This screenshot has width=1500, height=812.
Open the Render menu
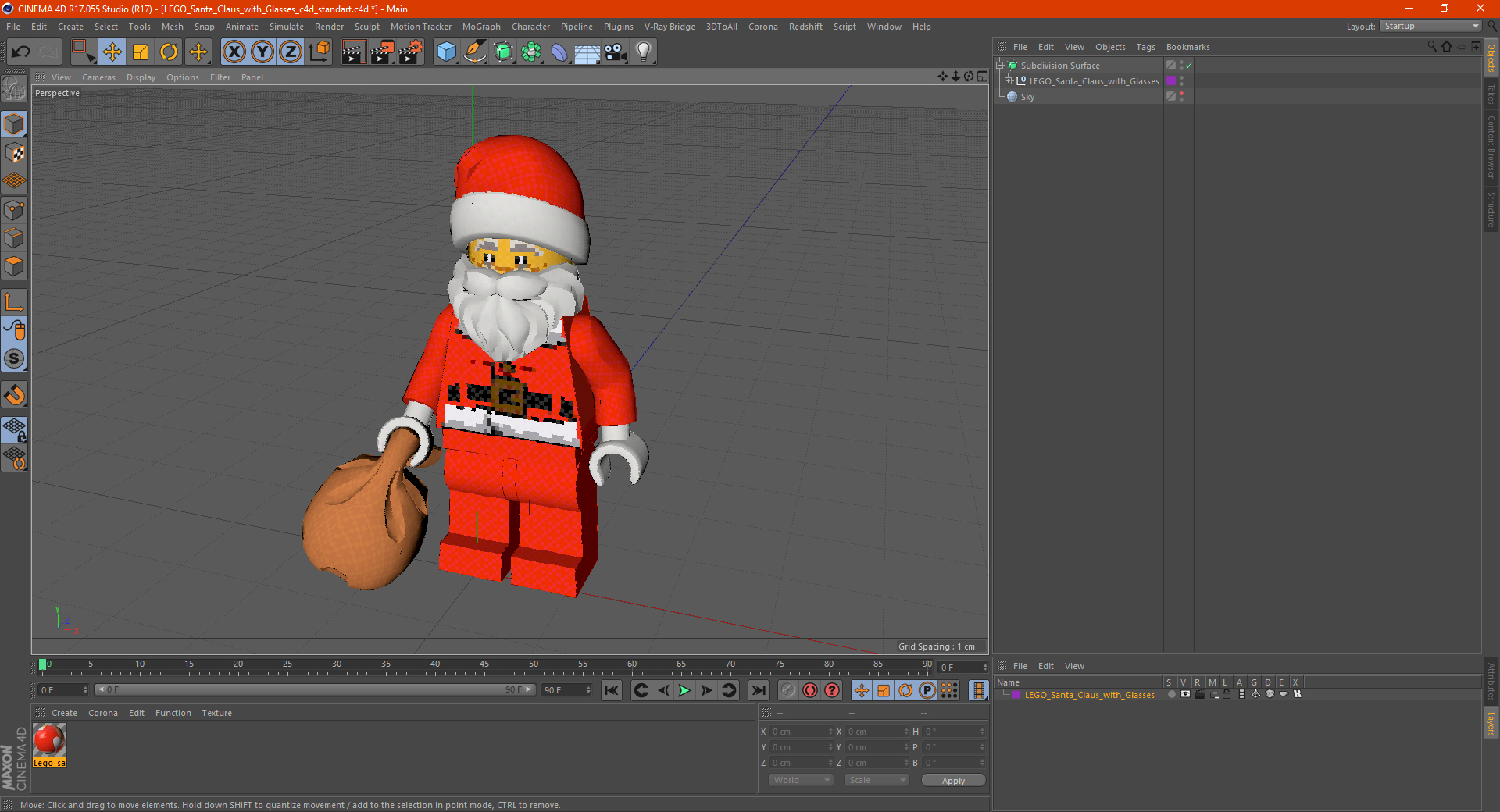pyautogui.click(x=329, y=27)
